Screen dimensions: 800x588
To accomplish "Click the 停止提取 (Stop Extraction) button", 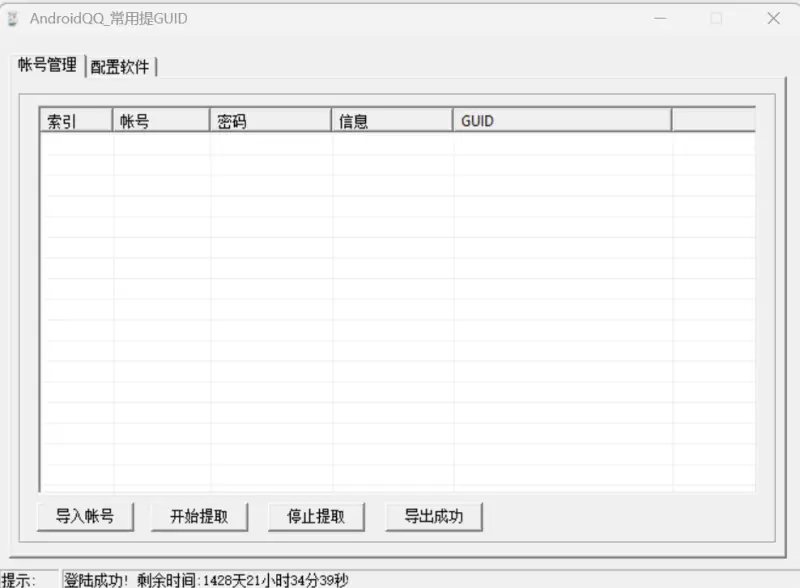I will pos(316,515).
